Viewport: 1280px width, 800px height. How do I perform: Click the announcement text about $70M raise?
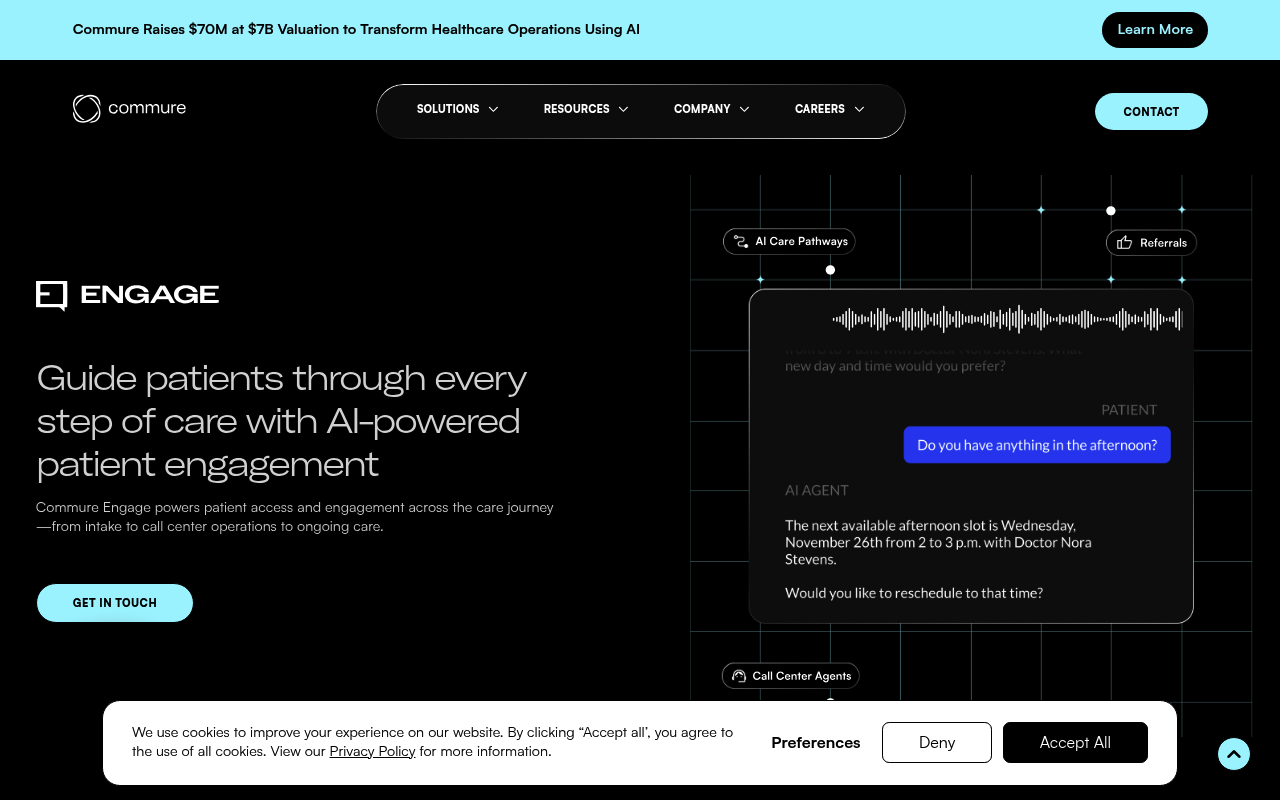click(356, 29)
